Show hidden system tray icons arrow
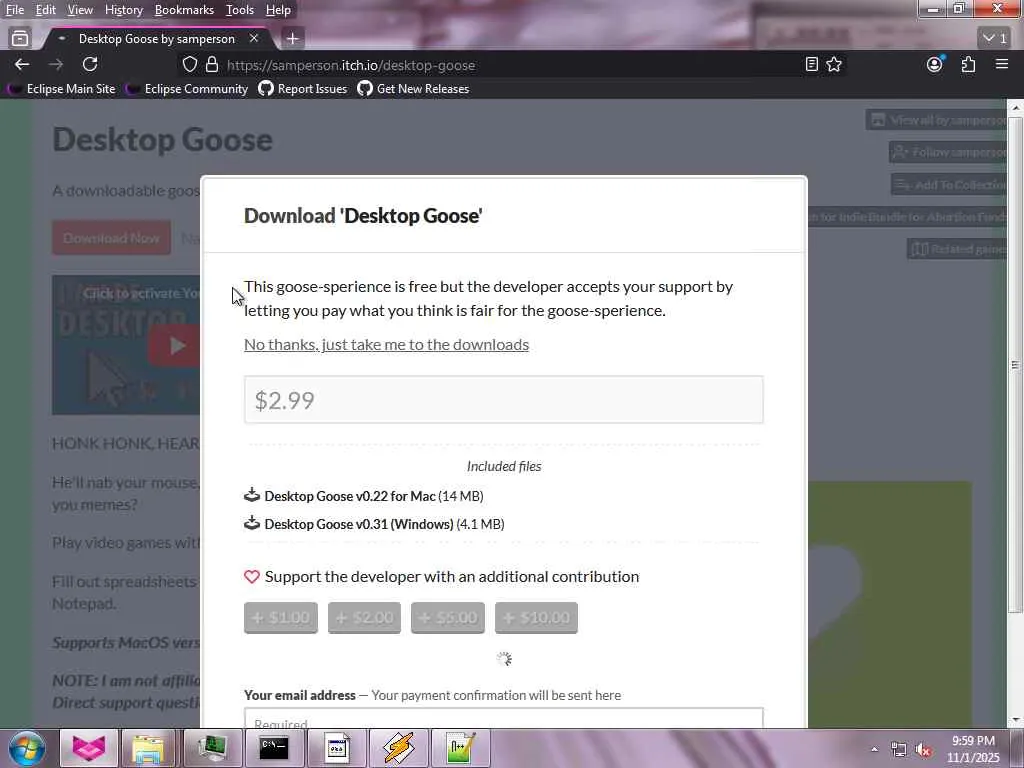This screenshot has height=768, width=1024. click(874, 750)
